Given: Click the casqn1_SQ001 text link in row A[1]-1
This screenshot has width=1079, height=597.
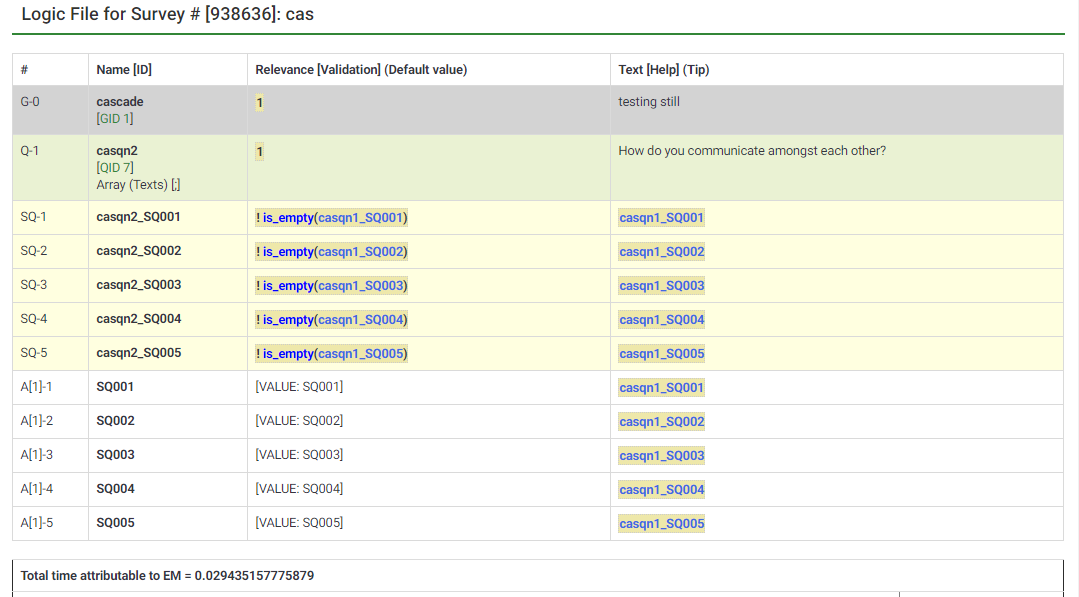Looking at the screenshot, I should (x=661, y=388).
